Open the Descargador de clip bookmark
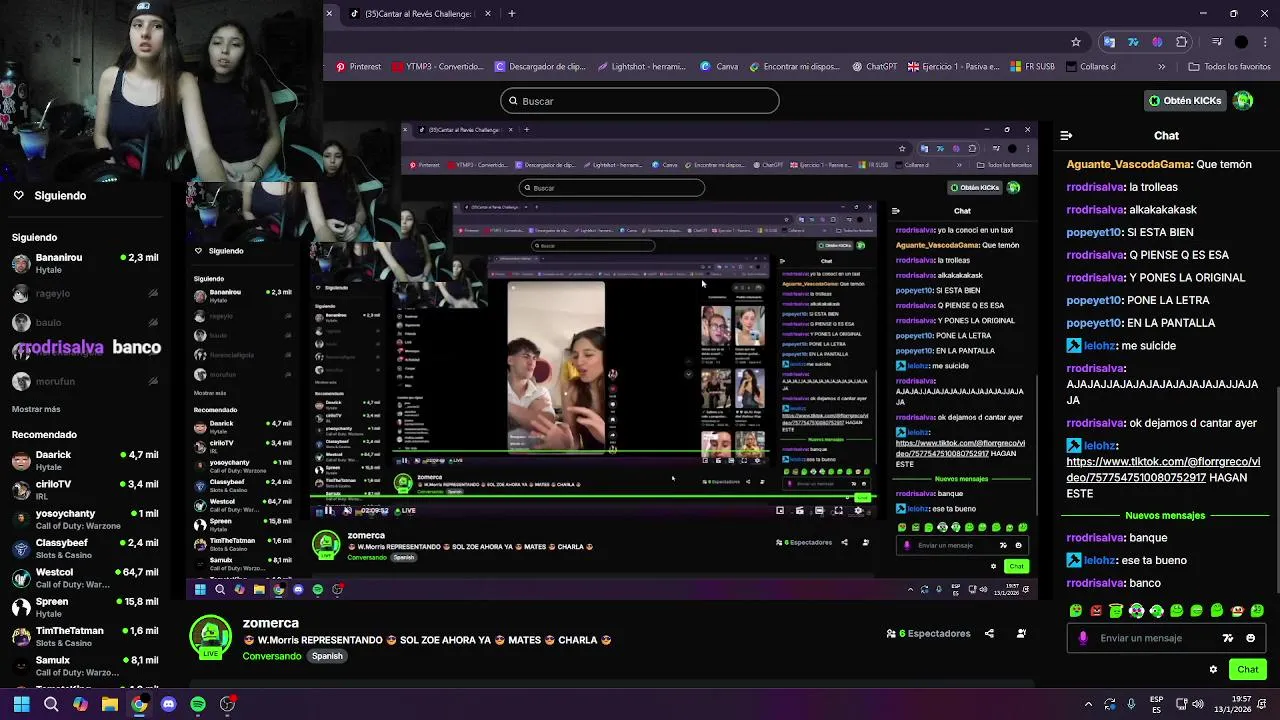1280x720 pixels. pos(540,67)
